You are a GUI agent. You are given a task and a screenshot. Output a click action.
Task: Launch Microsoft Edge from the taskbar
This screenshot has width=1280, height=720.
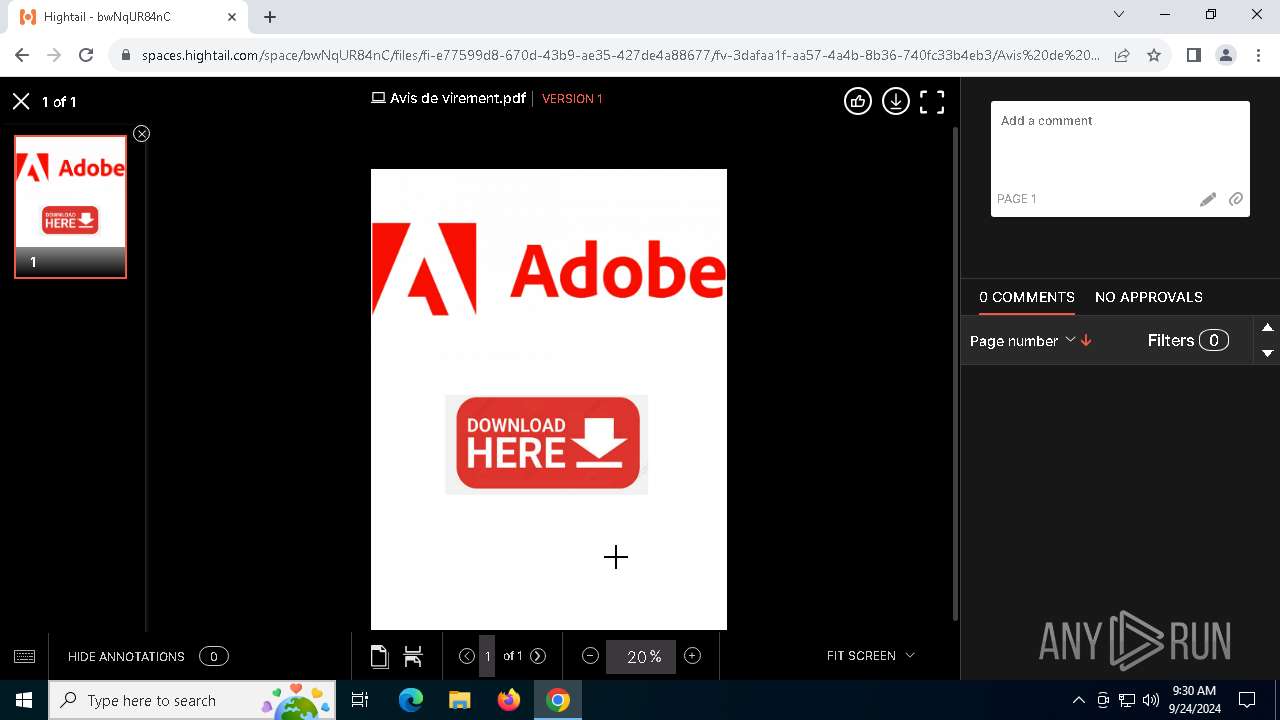pos(411,700)
